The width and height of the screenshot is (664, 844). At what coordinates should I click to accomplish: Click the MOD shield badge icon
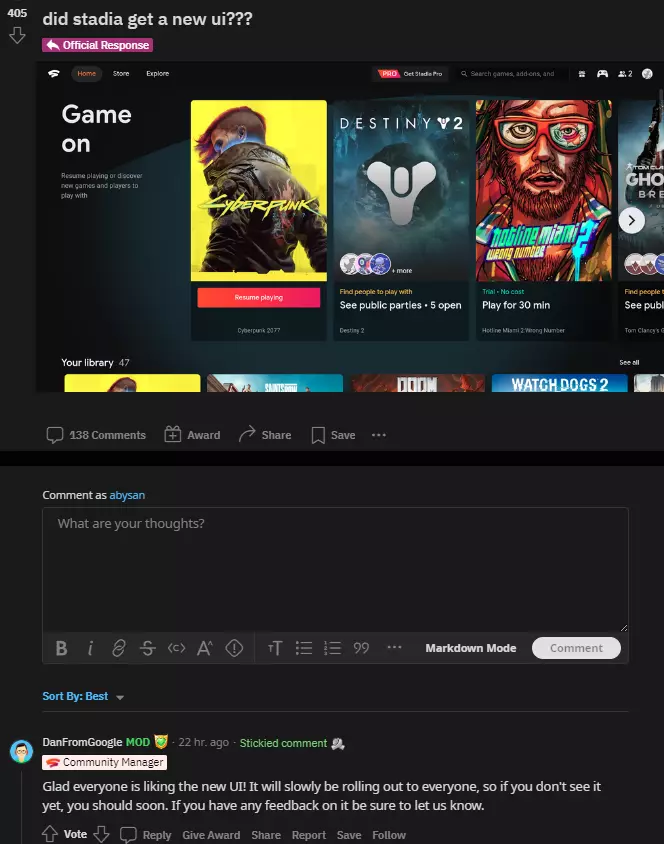[161, 742]
